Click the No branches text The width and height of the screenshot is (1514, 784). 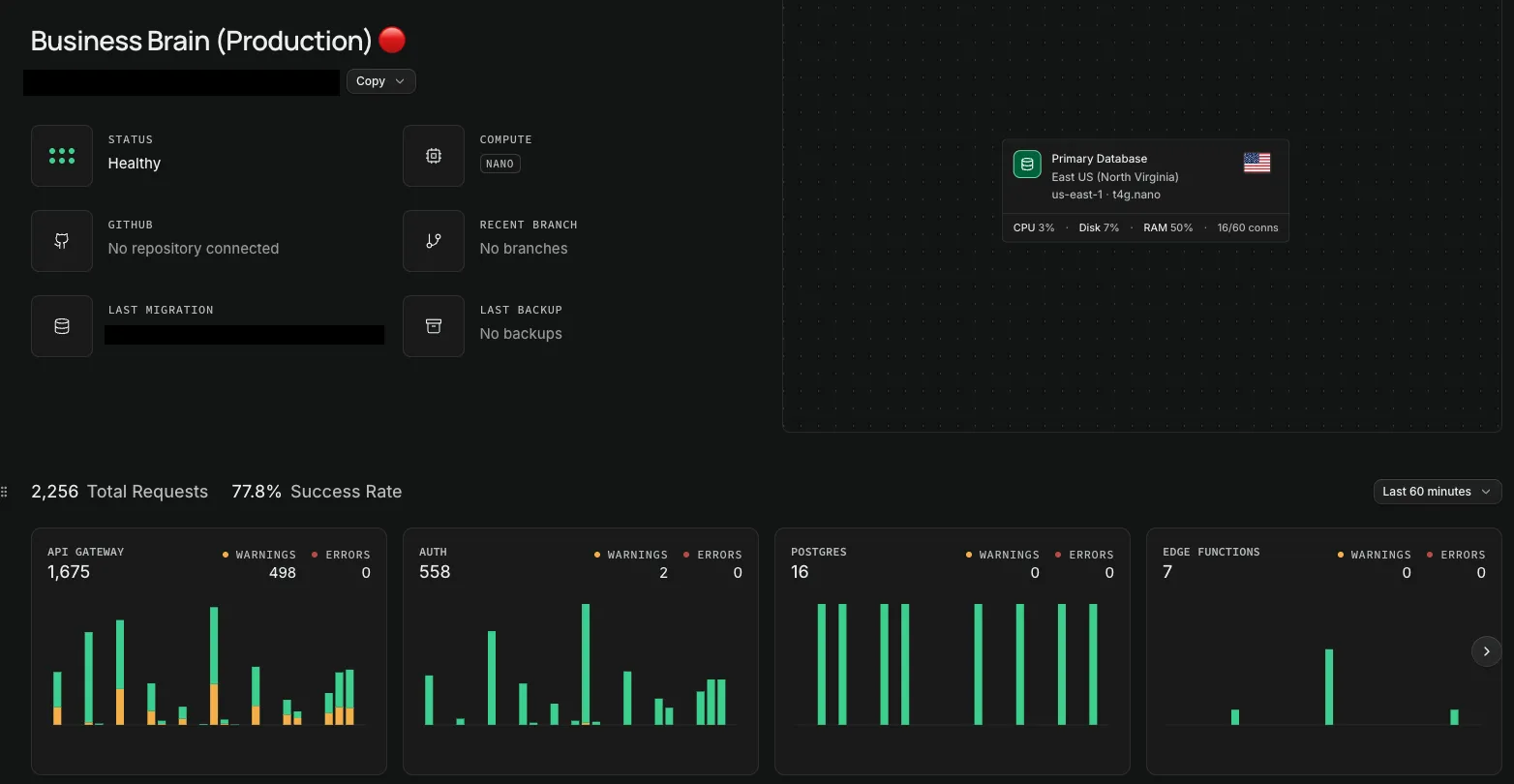524,249
